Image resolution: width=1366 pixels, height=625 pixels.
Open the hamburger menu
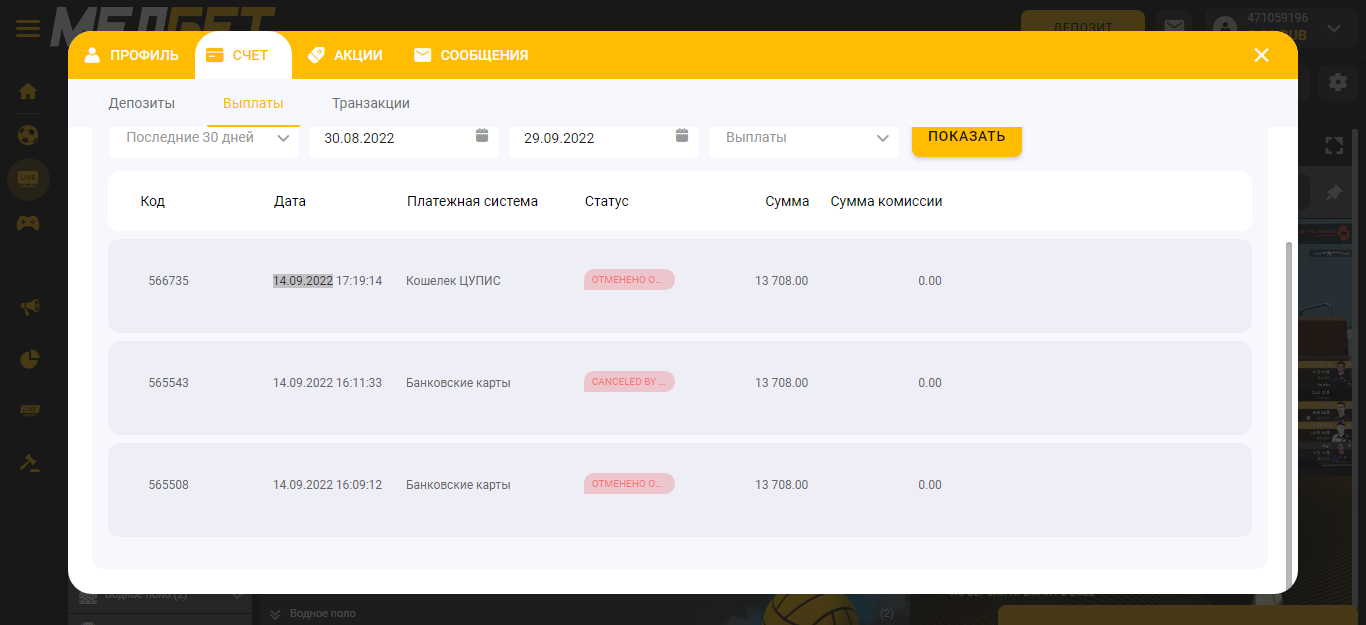pyautogui.click(x=28, y=28)
